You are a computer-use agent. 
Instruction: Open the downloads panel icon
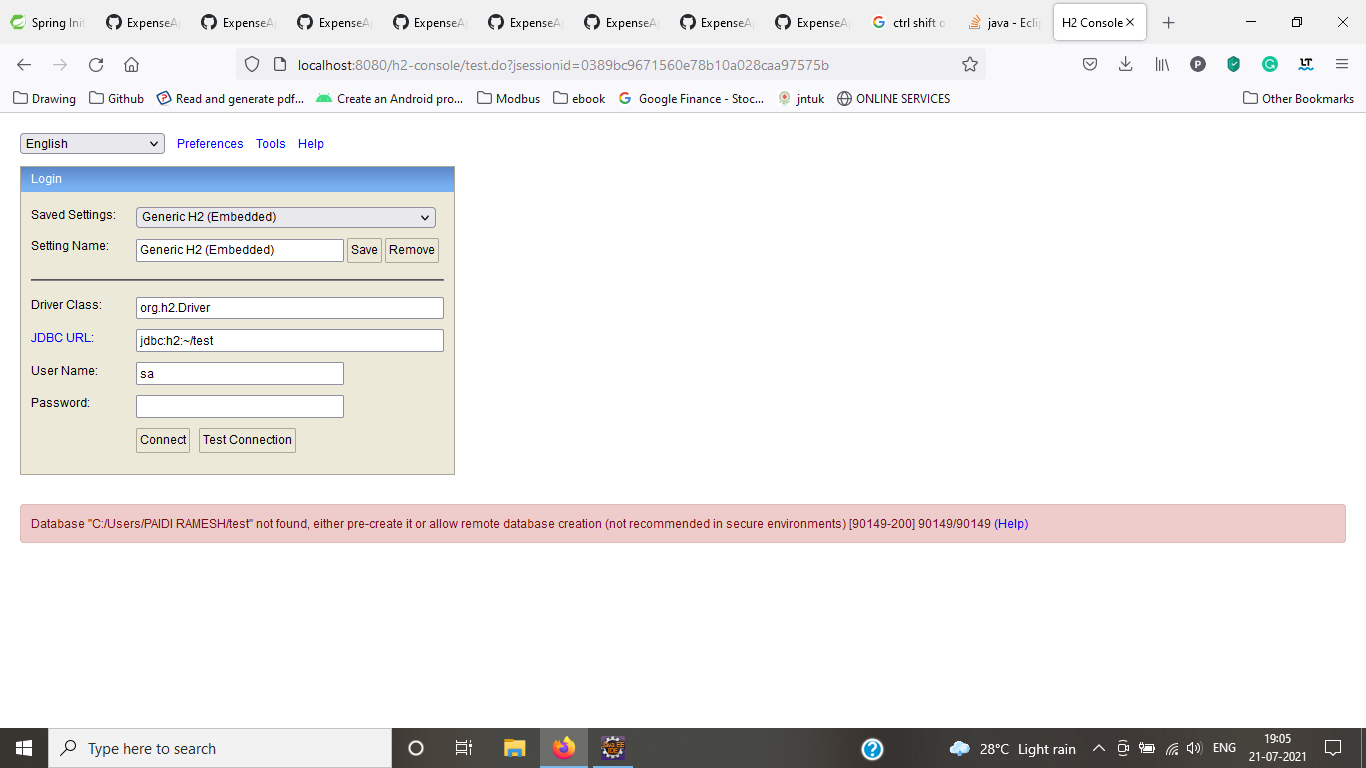coord(1125,63)
